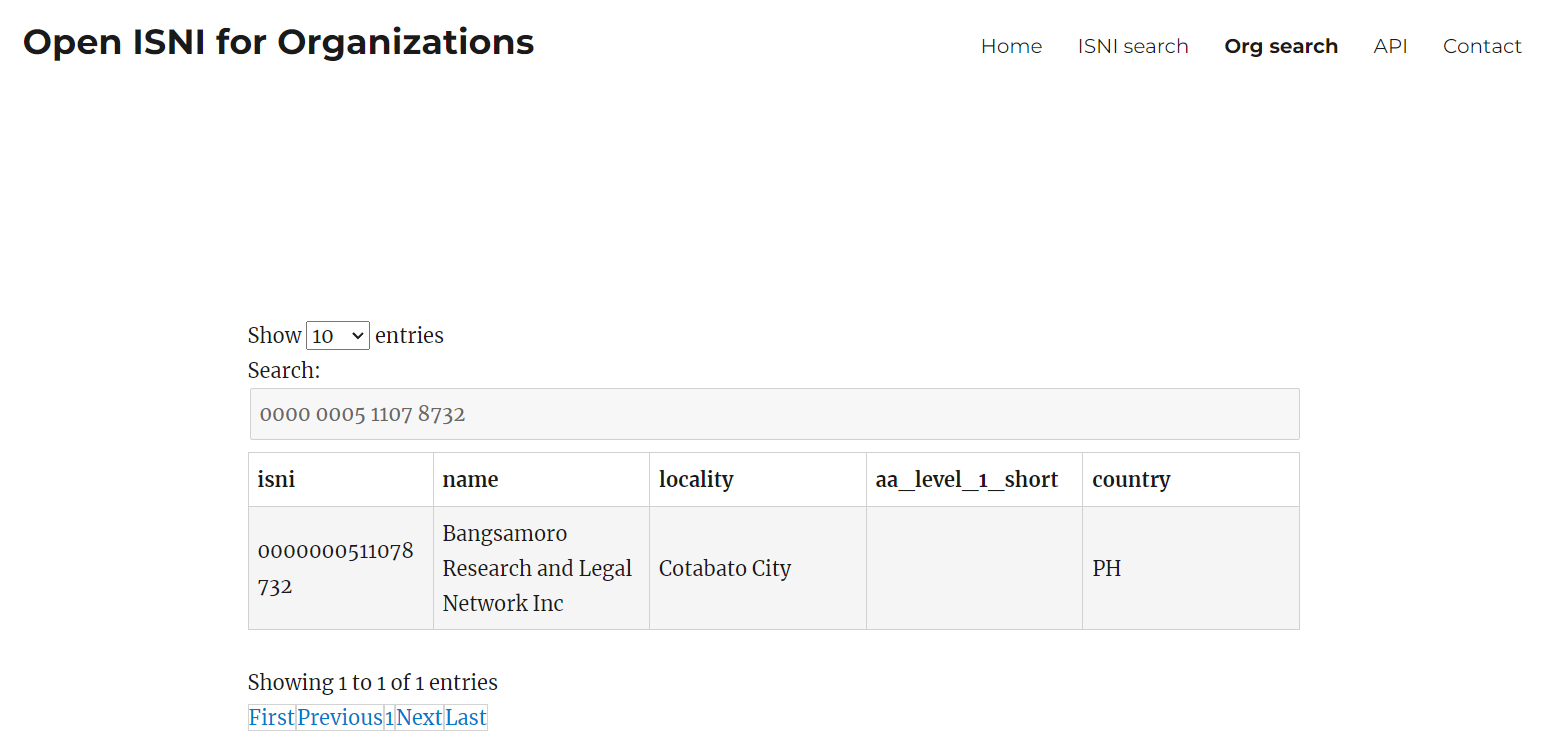
Task: Sort table by name column header
Action: (540, 480)
